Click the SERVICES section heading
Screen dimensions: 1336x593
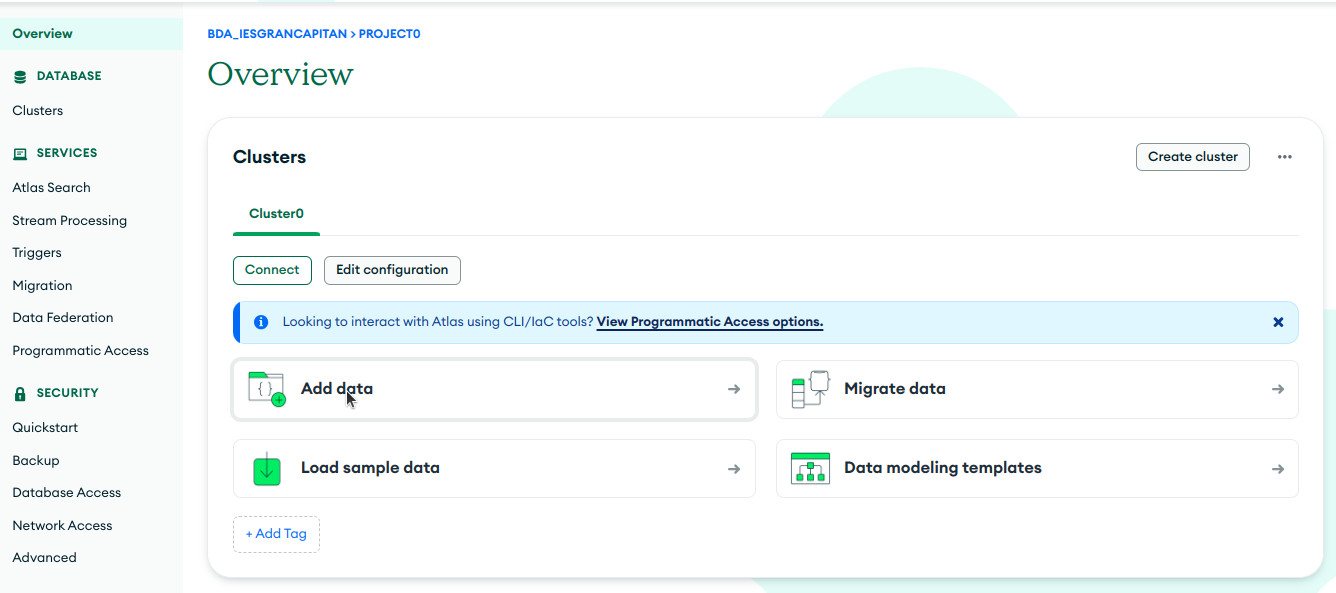click(67, 153)
